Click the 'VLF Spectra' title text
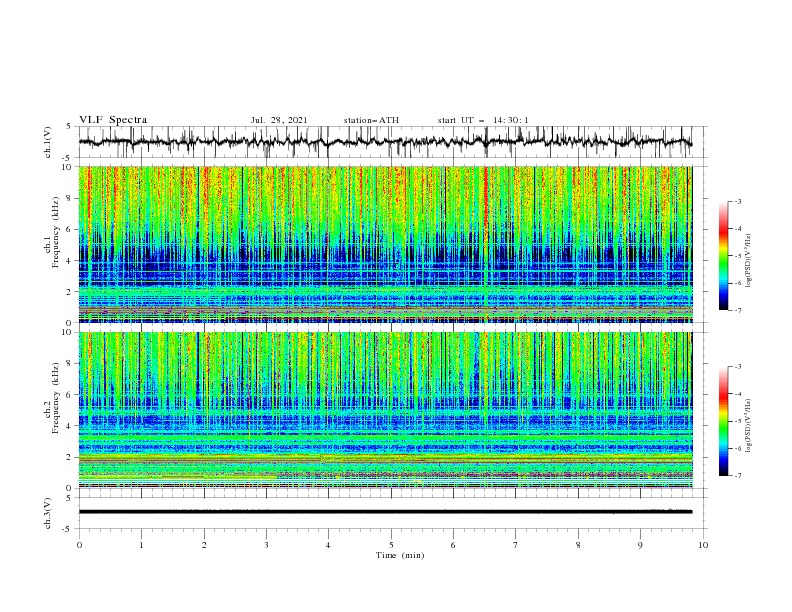Screen dimensions: 792x612 pos(113,120)
